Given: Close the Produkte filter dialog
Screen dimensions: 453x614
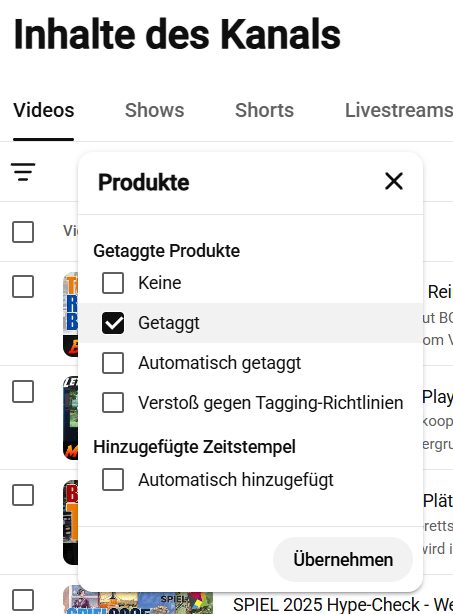Looking at the screenshot, I should click(x=393, y=181).
